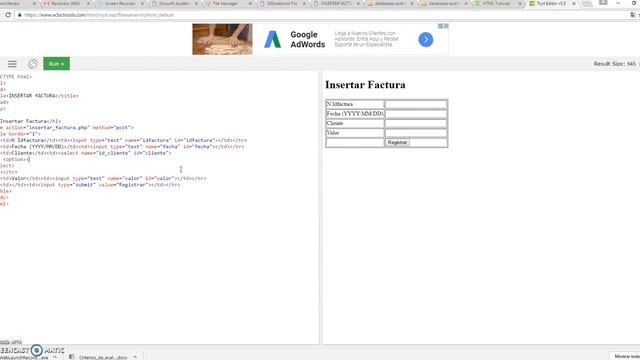
Task: Click the w3schools URL in the address bar
Action: (x=99, y=15)
